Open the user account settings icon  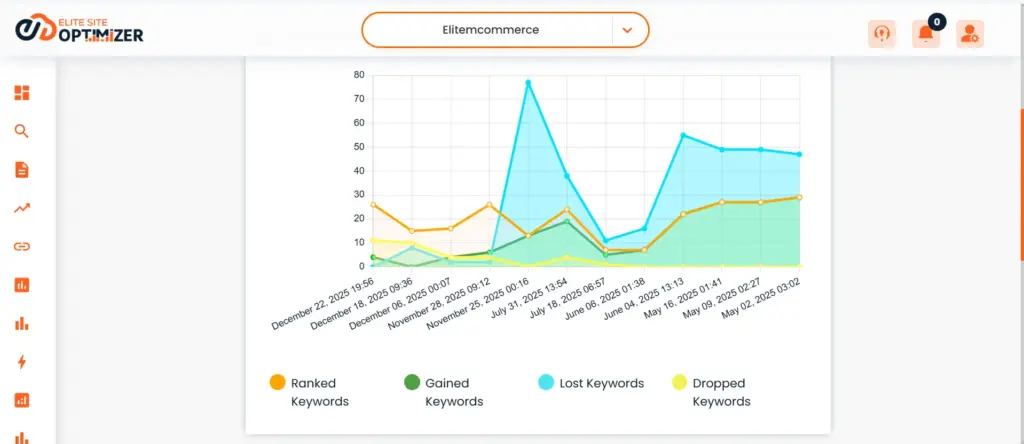[969, 33]
